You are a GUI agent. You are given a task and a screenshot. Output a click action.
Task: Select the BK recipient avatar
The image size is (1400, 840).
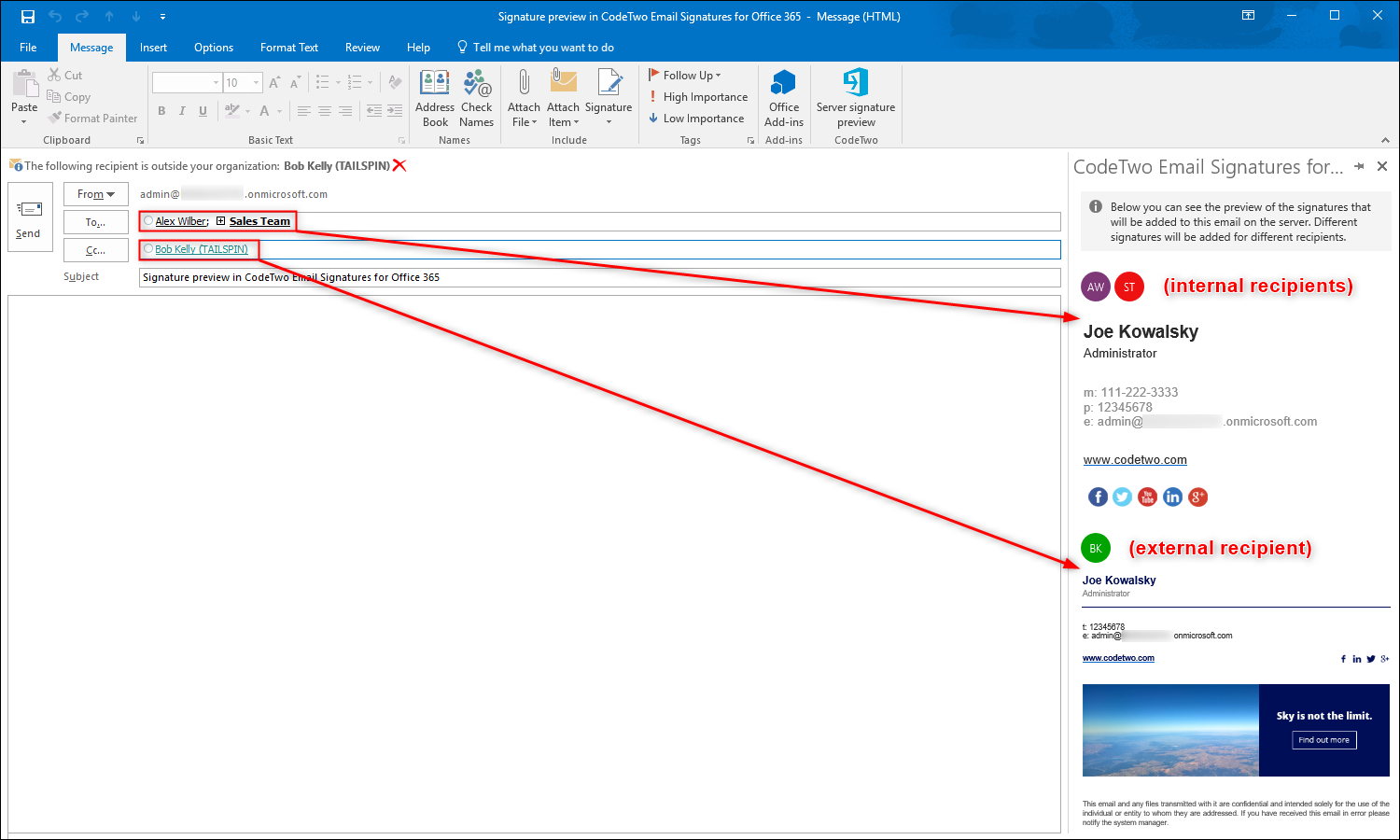[1096, 548]
